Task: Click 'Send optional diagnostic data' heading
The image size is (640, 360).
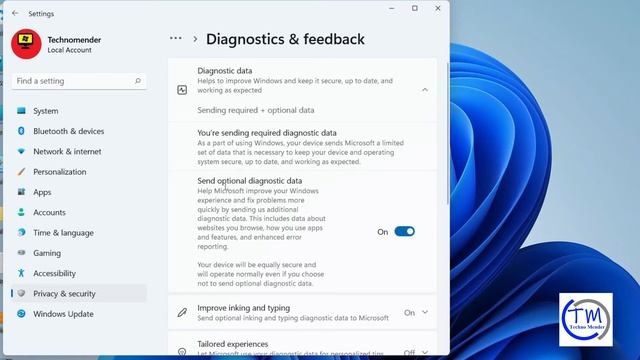Action: pos(250,180)
